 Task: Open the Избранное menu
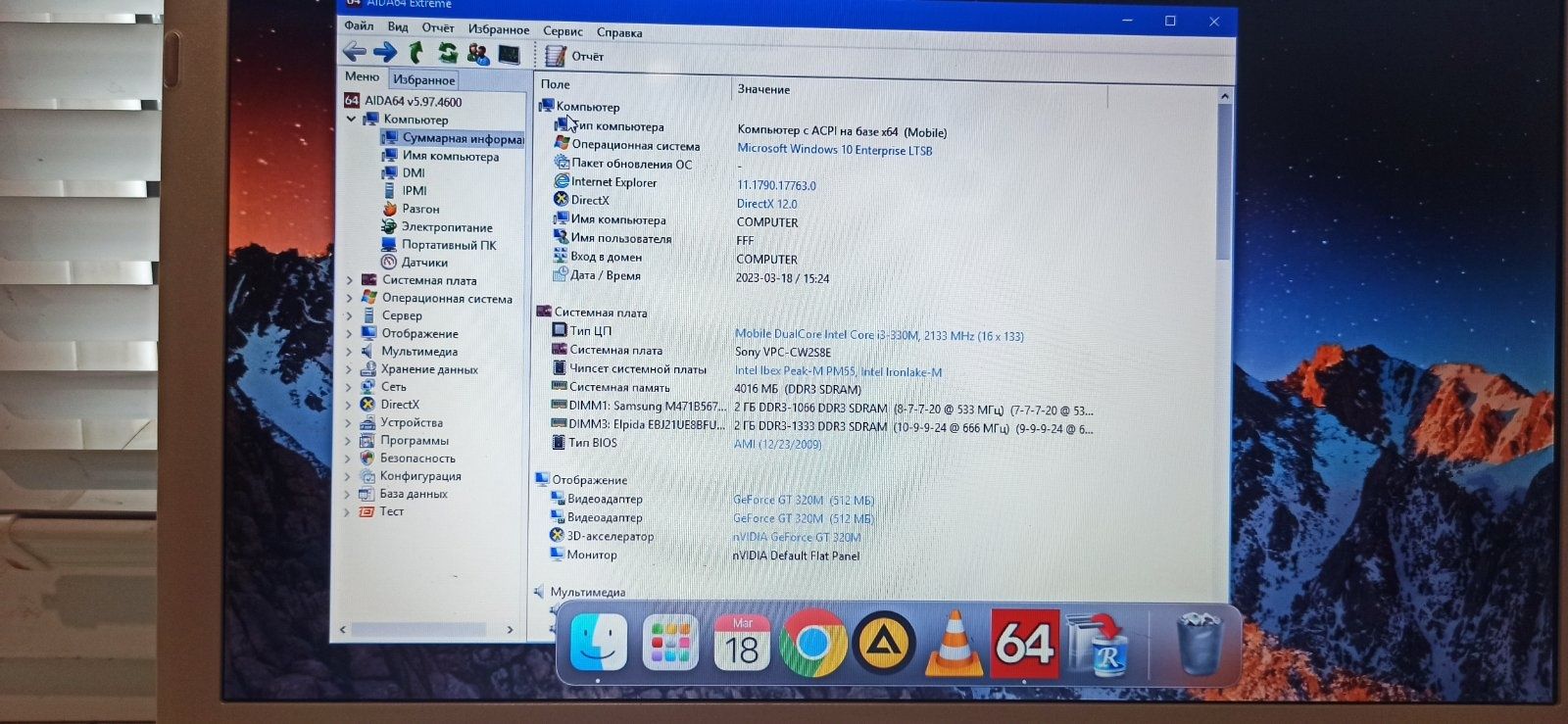(498, 29)
